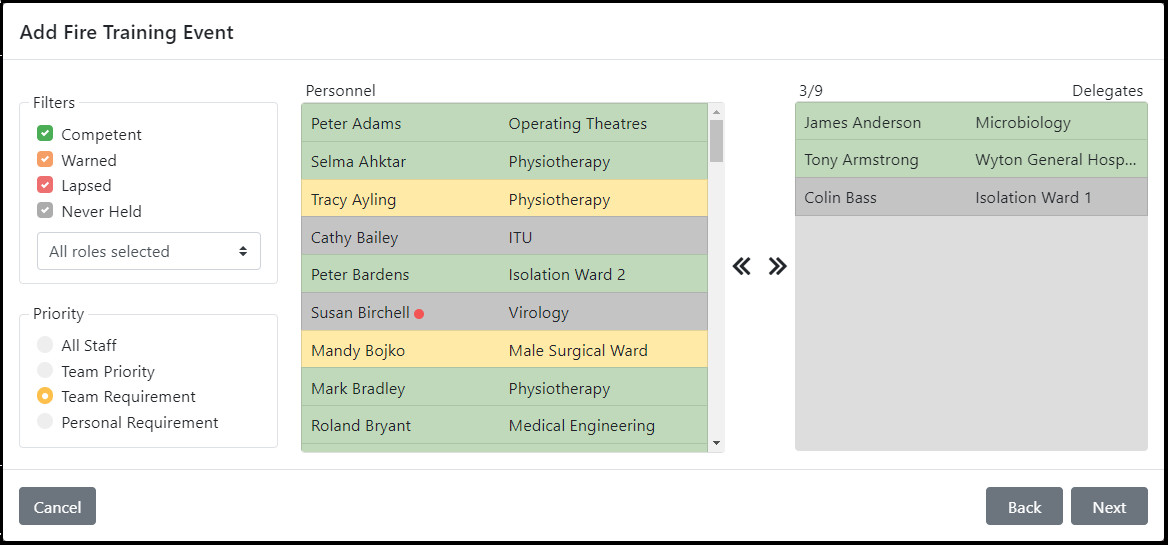Select delegate Colin Bass

tap(971, 198)
